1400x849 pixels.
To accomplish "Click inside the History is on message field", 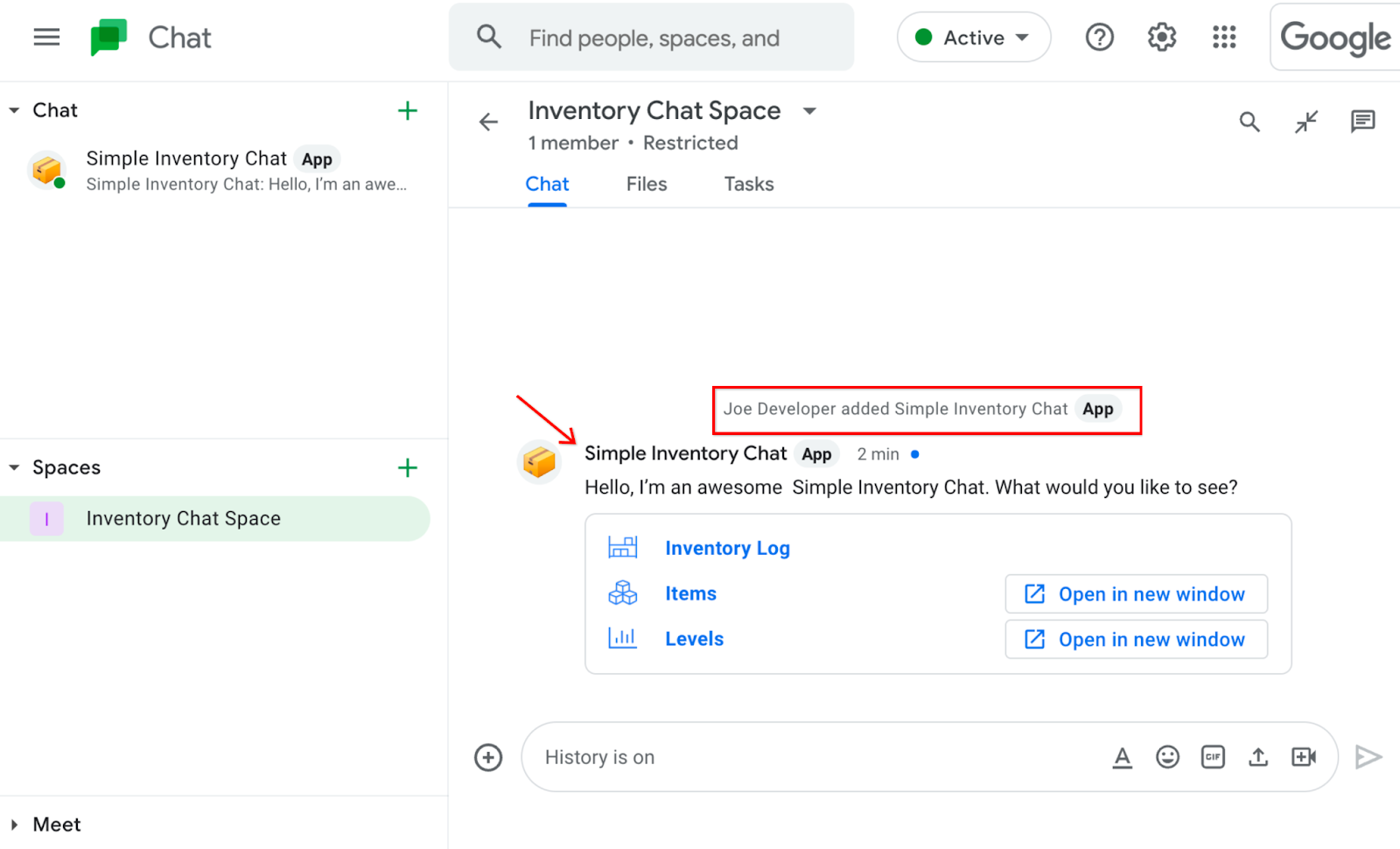I will pyautogui.click(x=787, y=756).
